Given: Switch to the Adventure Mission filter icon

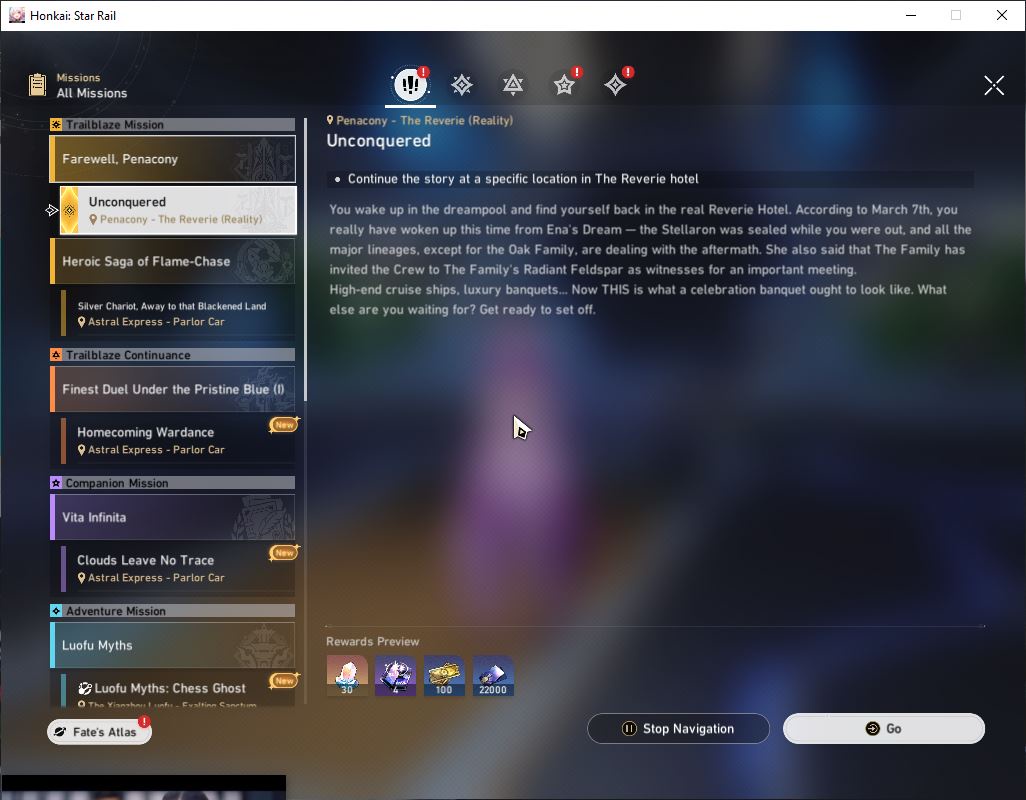Looking at the screenshot, I should point(615,84).
